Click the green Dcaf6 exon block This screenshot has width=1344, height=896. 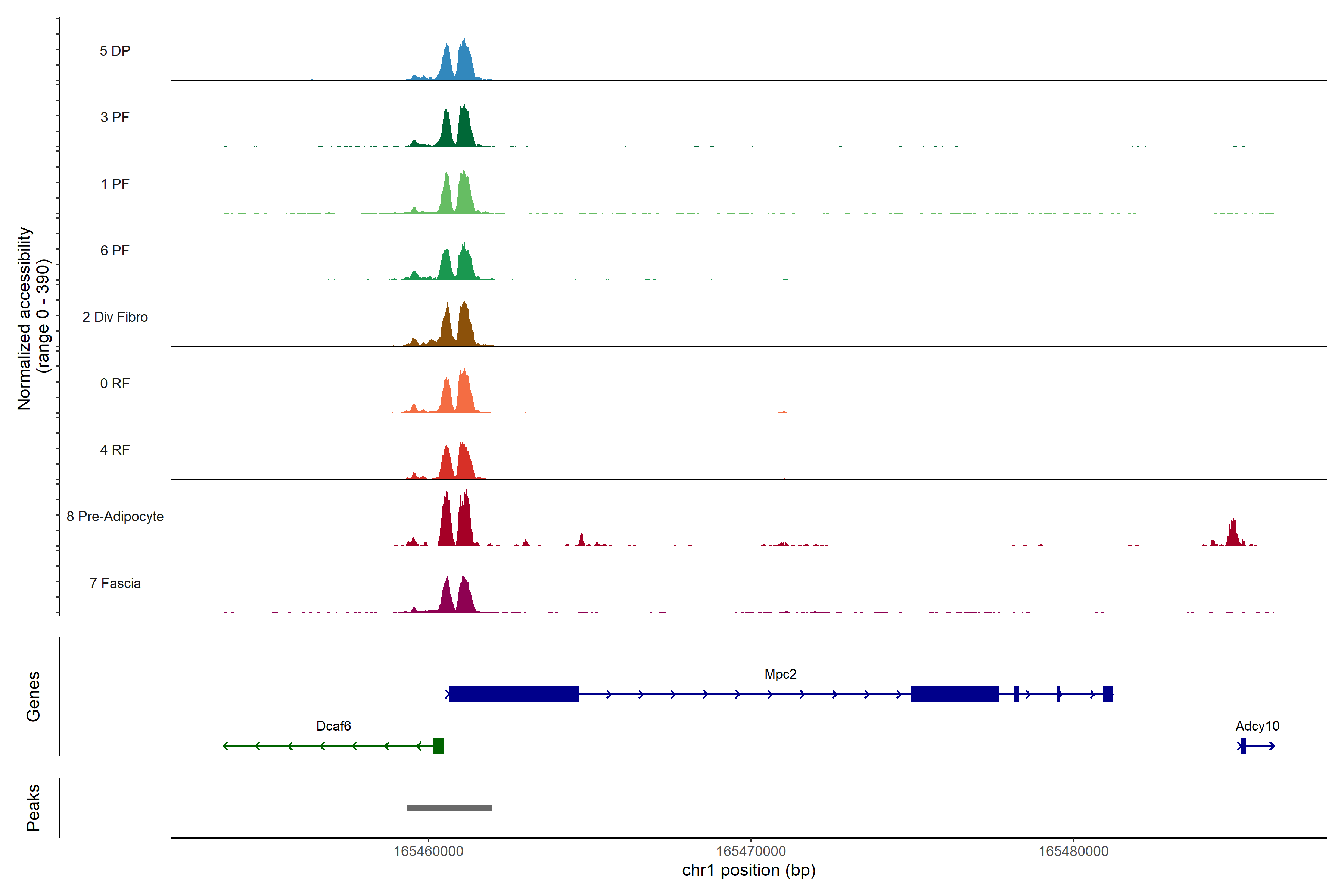438,746
